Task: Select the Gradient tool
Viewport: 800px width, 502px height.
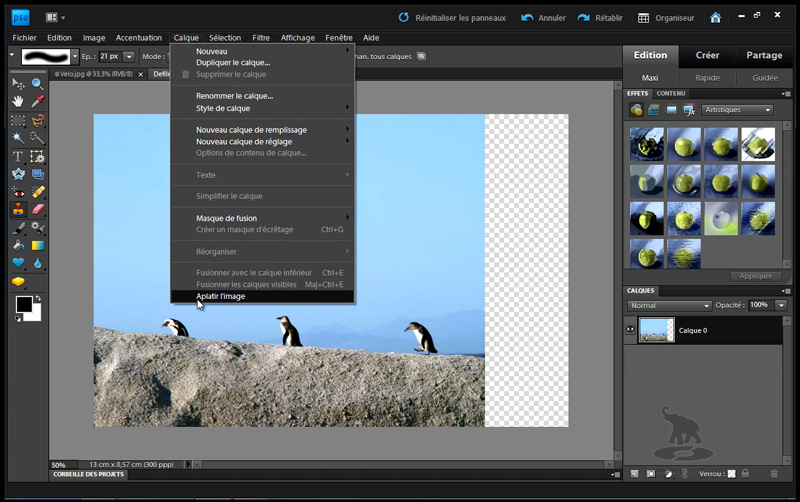Action: pos(37,245)
